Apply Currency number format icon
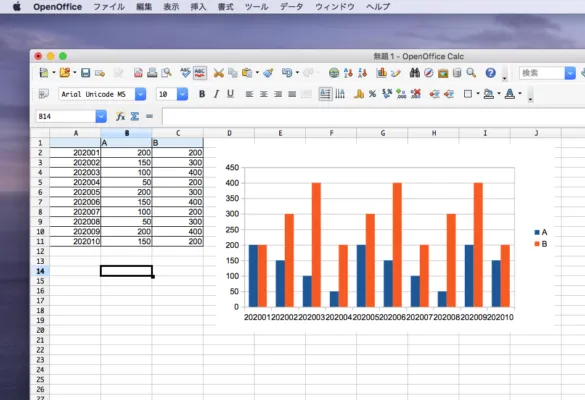The height and width of the screenshot is (400, 585). 359,94
